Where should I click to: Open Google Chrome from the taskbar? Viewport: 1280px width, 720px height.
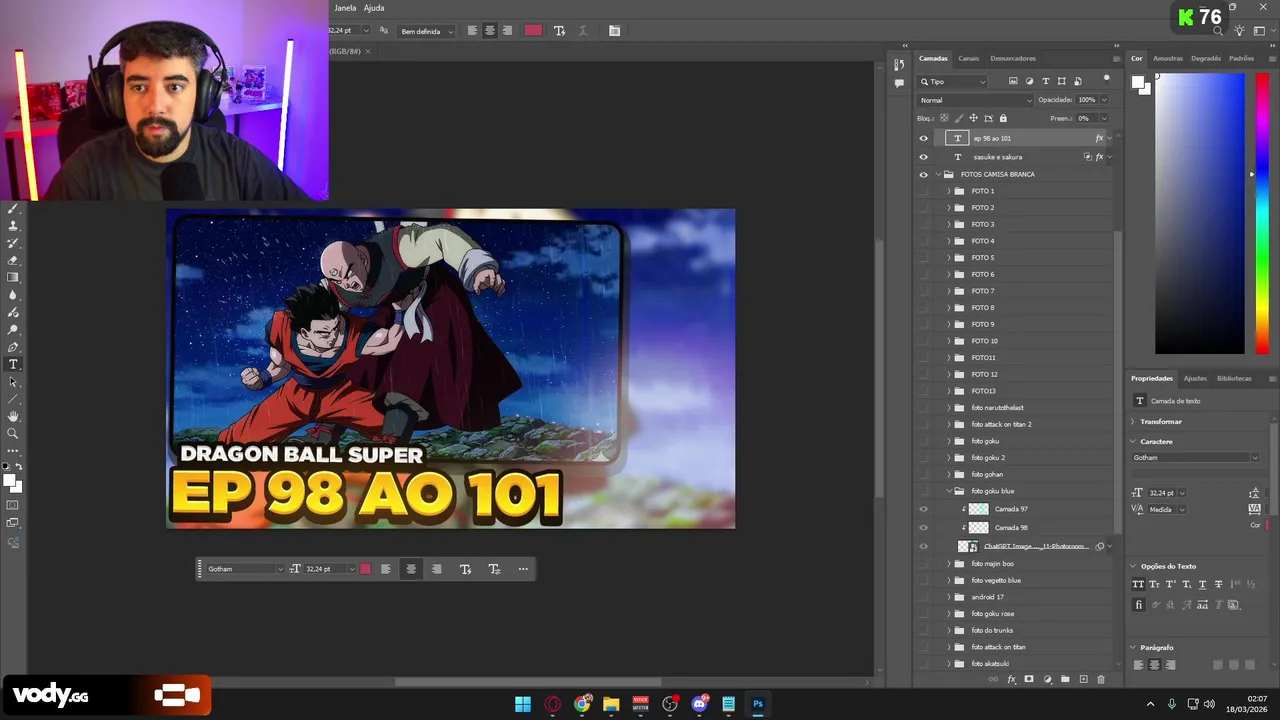582,704
